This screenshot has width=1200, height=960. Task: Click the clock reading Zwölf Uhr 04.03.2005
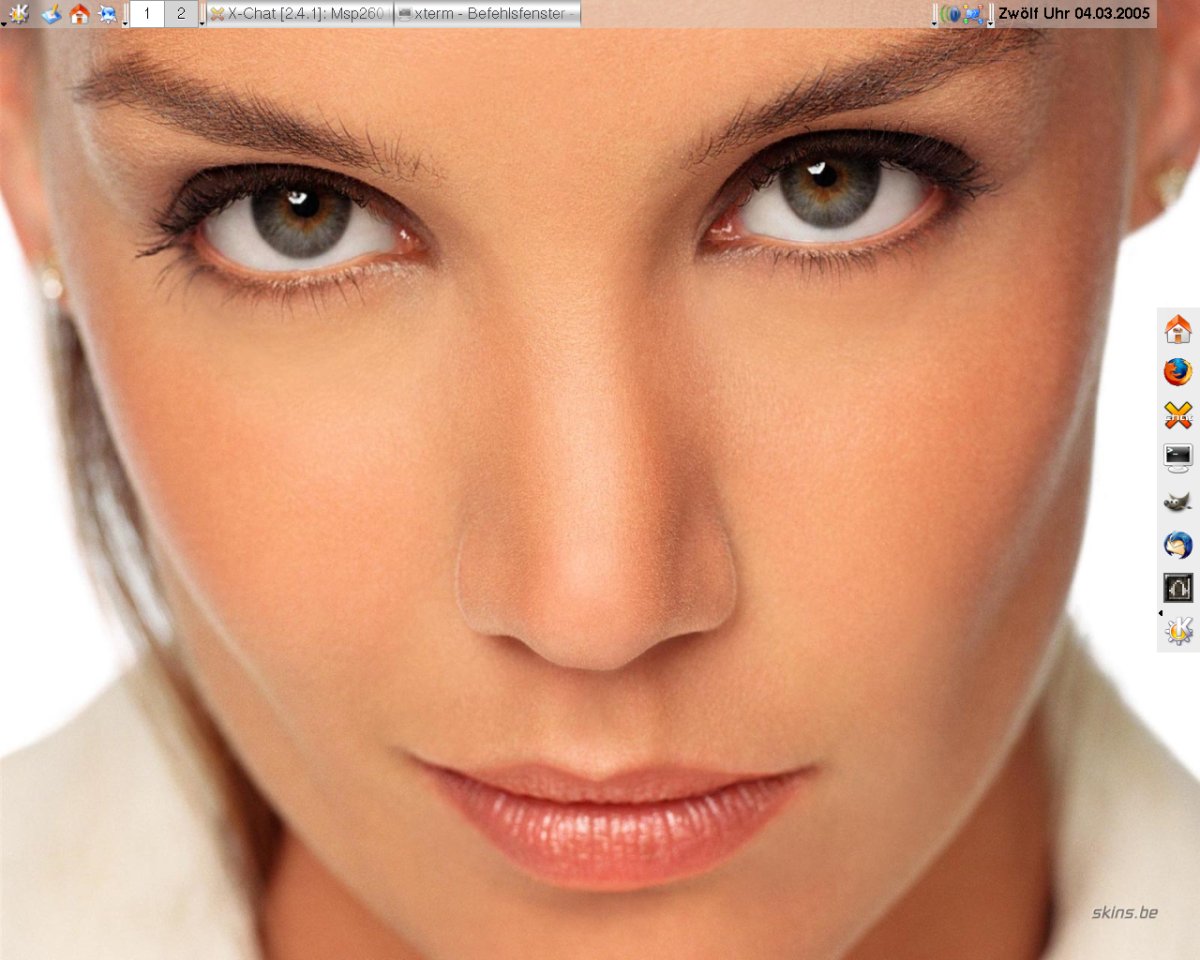pyautogui.click(x=1074, y=14)
